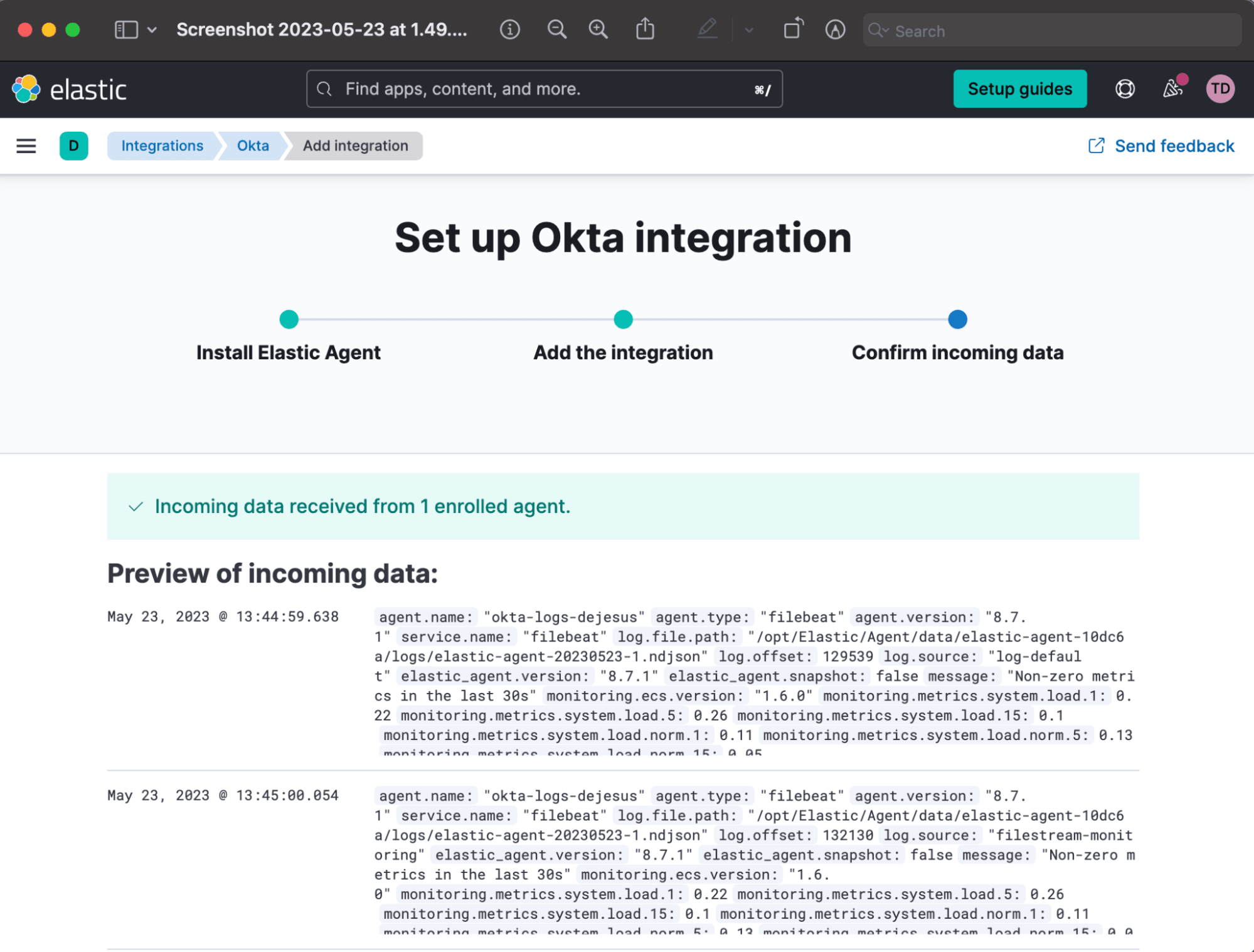This screenshot has width=1254, height=952.
Task: Open Setup guides
Action: click(1020, 89)
